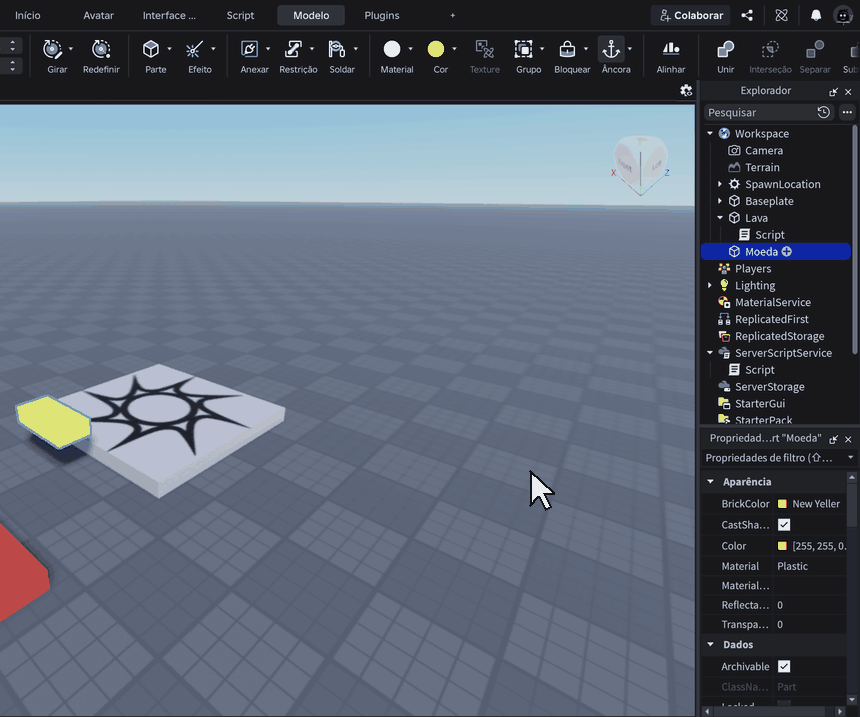
Task: Expand the SpawnLocation node
Action: tap(720, 184)
